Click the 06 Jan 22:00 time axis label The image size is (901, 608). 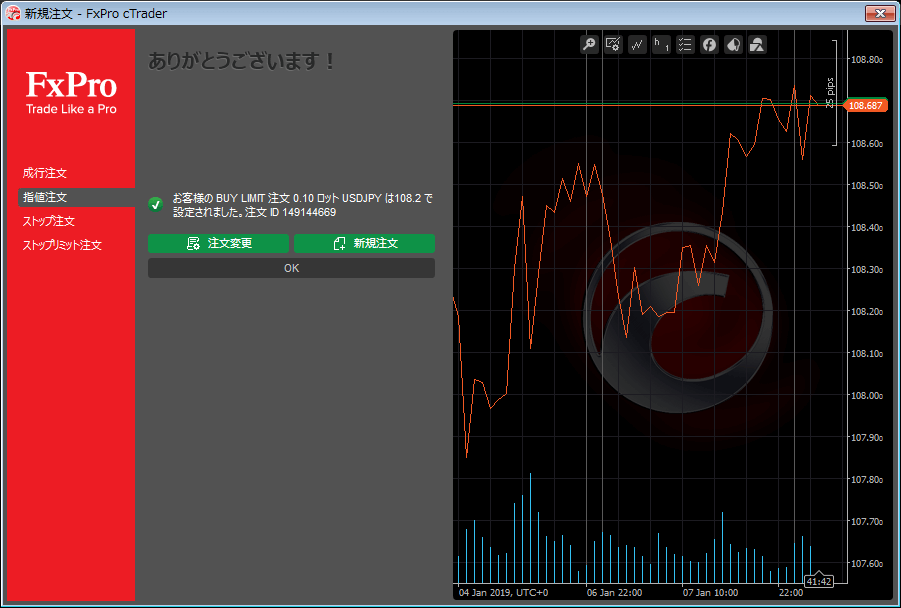tap(614, 592)
